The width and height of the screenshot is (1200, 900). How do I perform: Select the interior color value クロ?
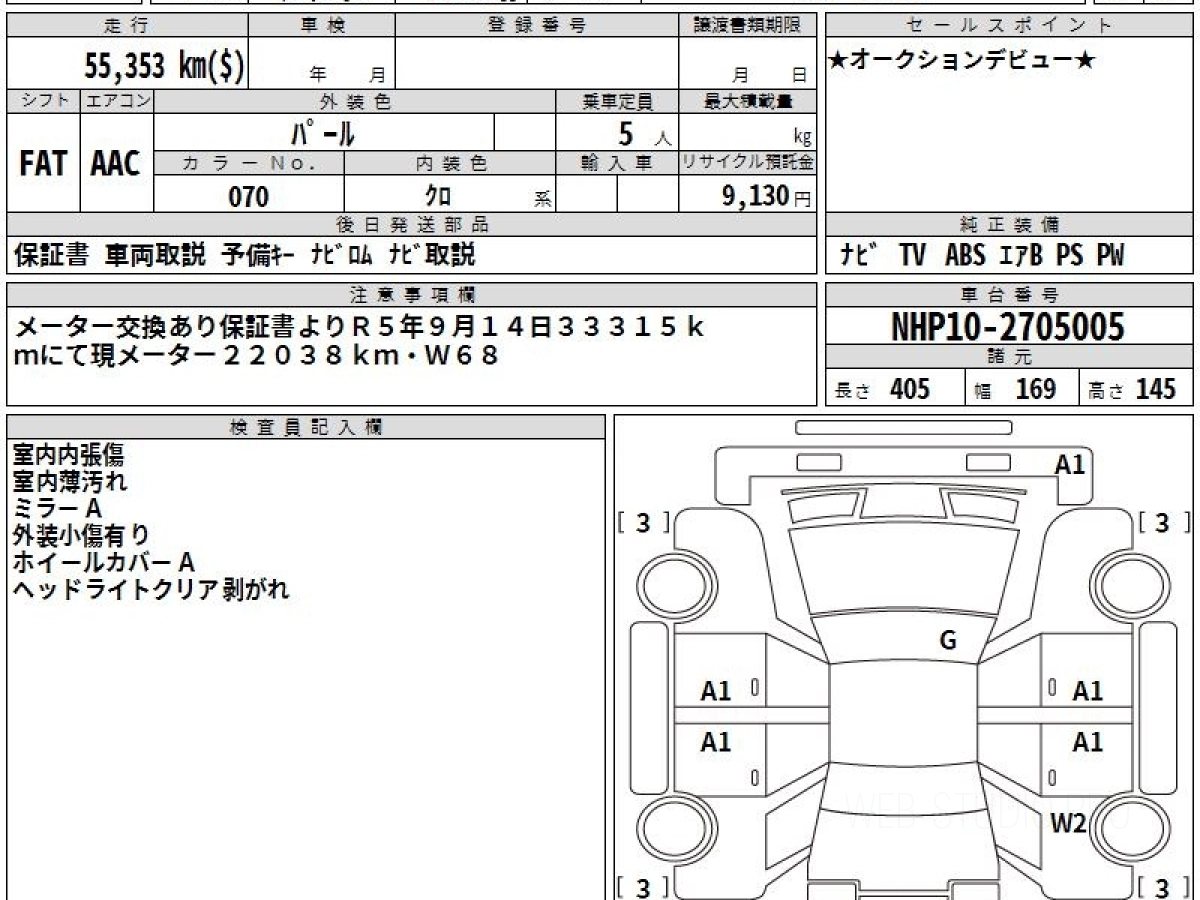point(437,197)
